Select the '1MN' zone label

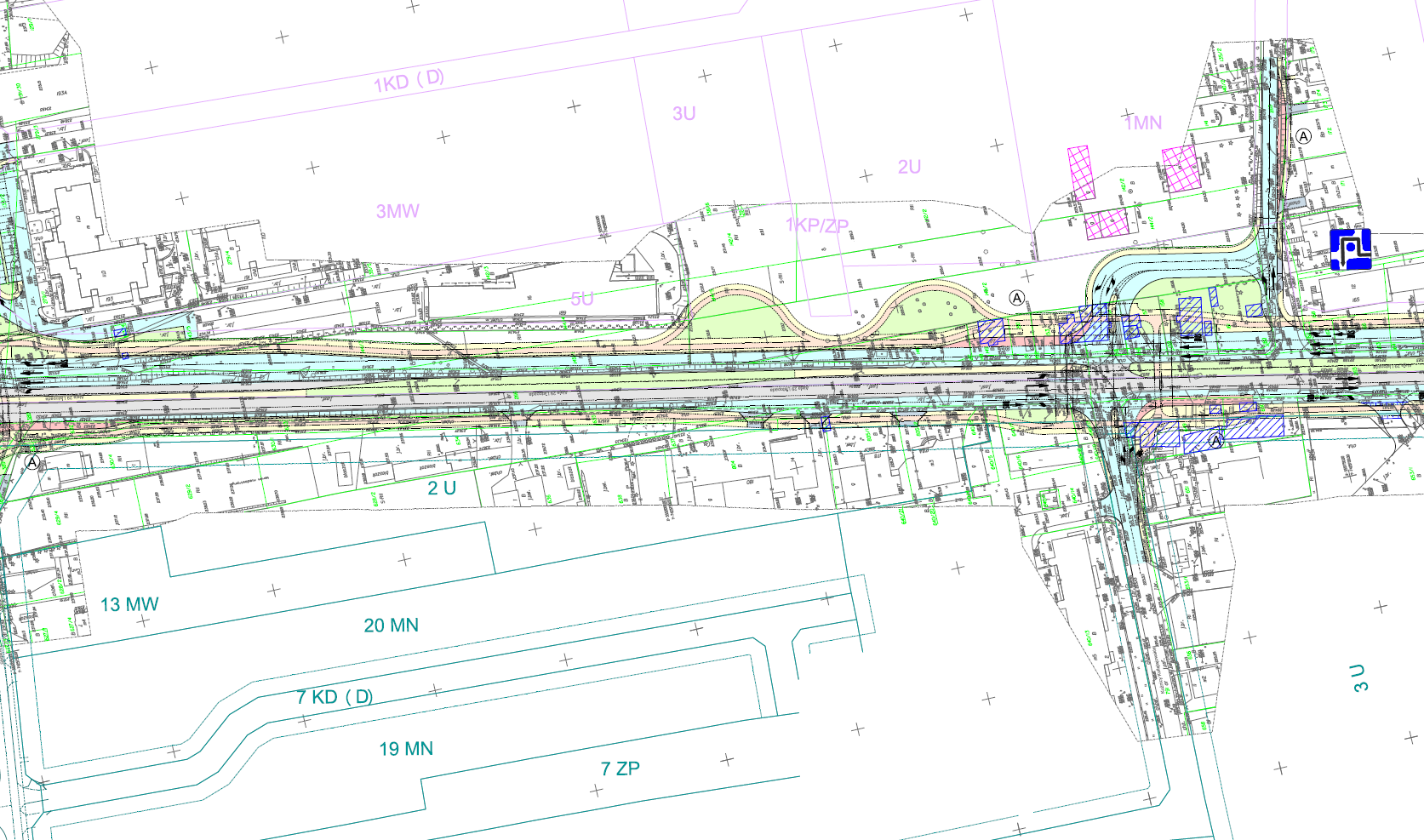[1143, 123]
